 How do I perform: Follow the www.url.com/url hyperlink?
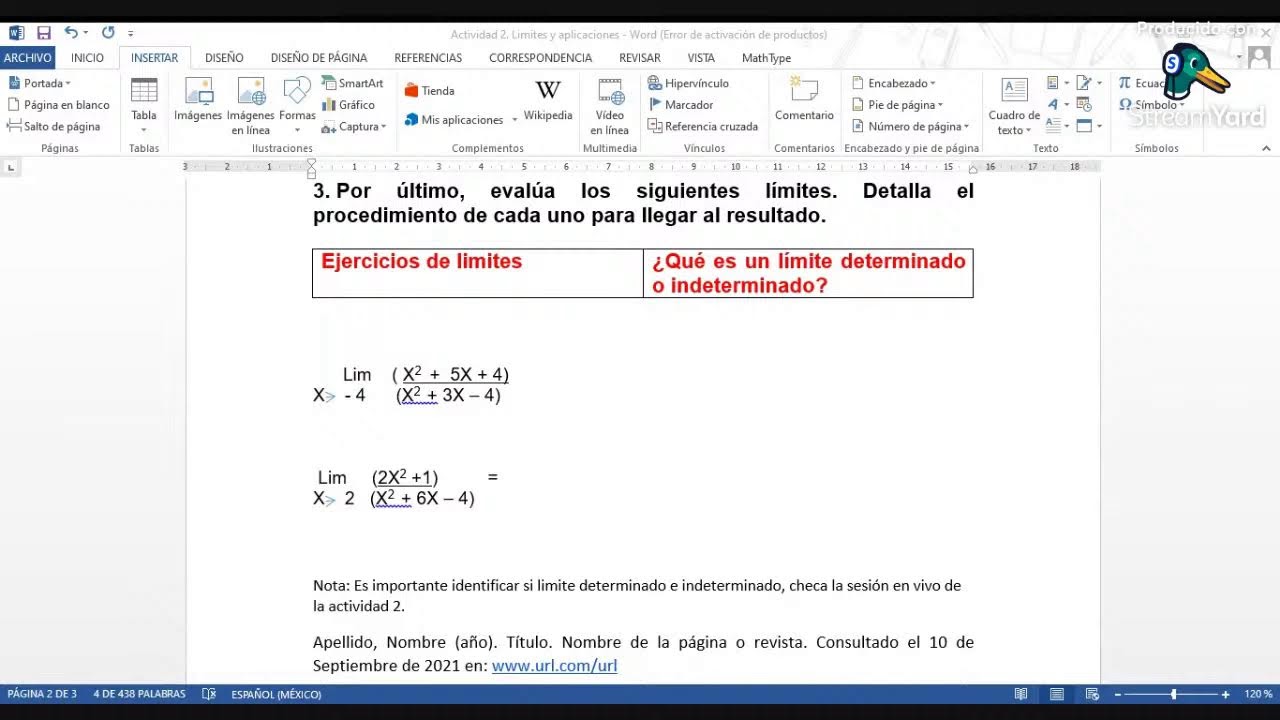coord(554,666)
